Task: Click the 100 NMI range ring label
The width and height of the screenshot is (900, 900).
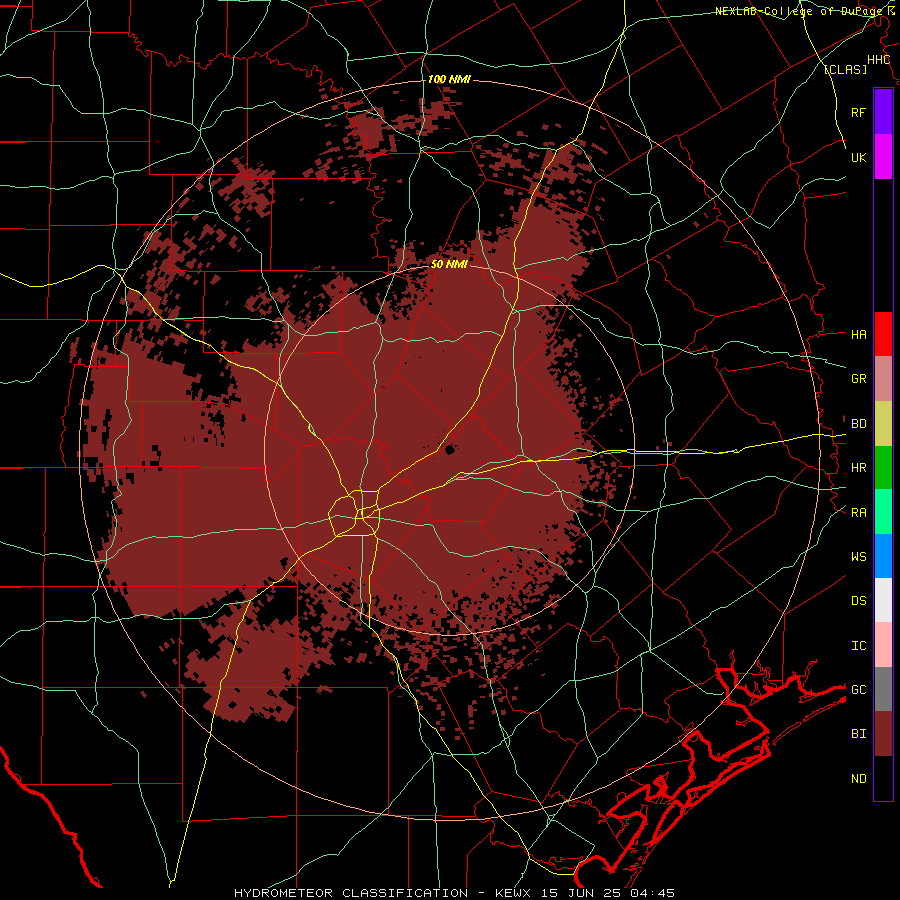Action: point(449,79)
